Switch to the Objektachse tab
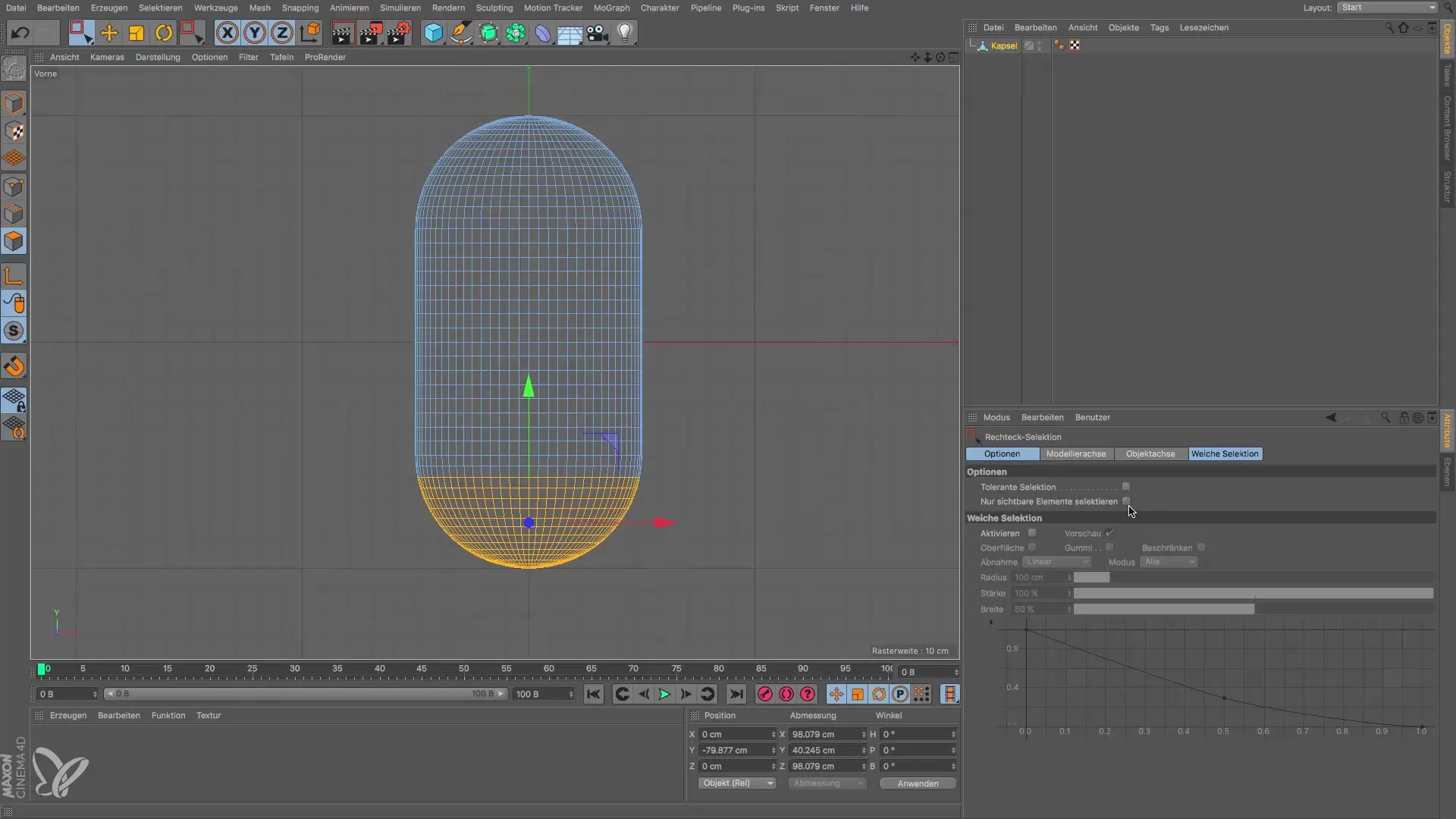The height and width of the screenshot is (819, 1456). point(1150,454)
